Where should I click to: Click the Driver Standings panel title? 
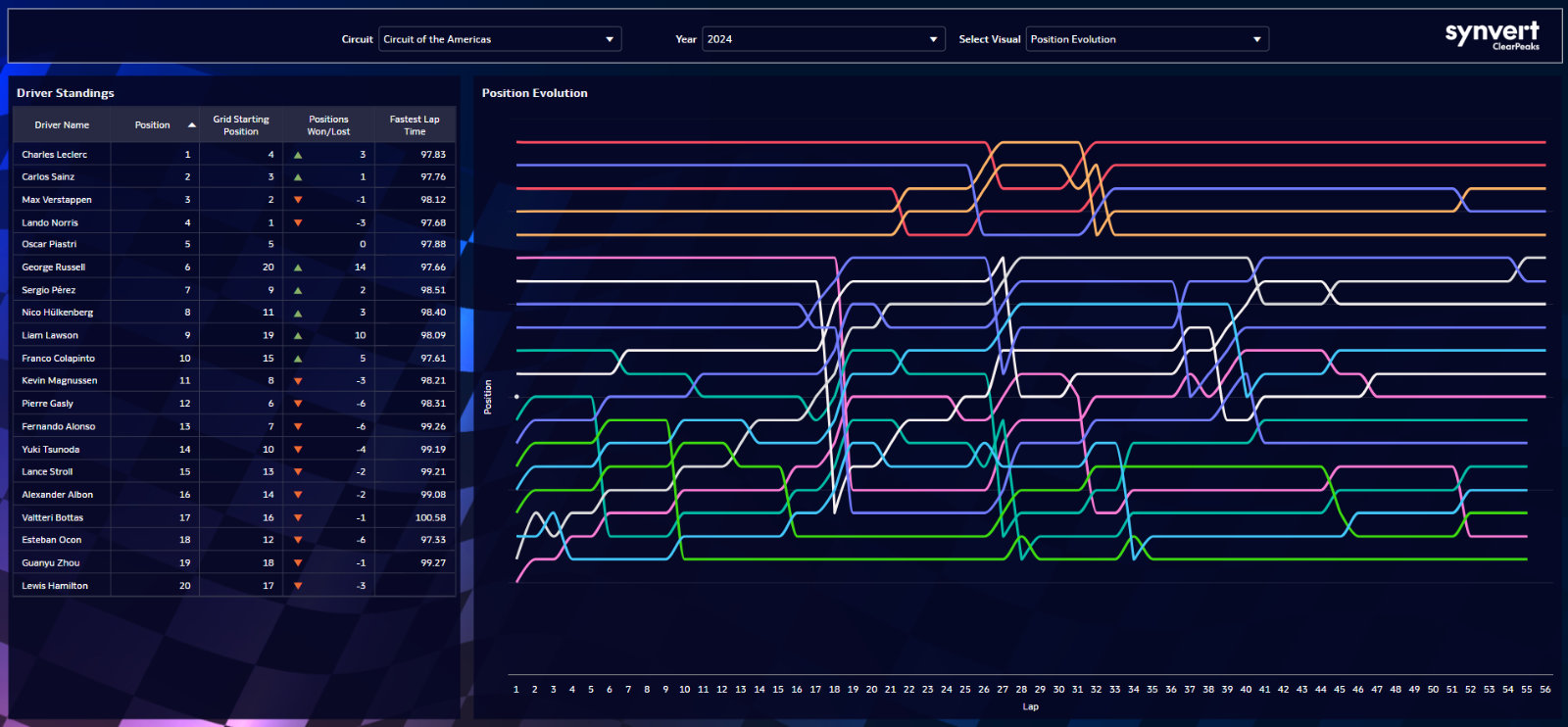tap(66, 93)
